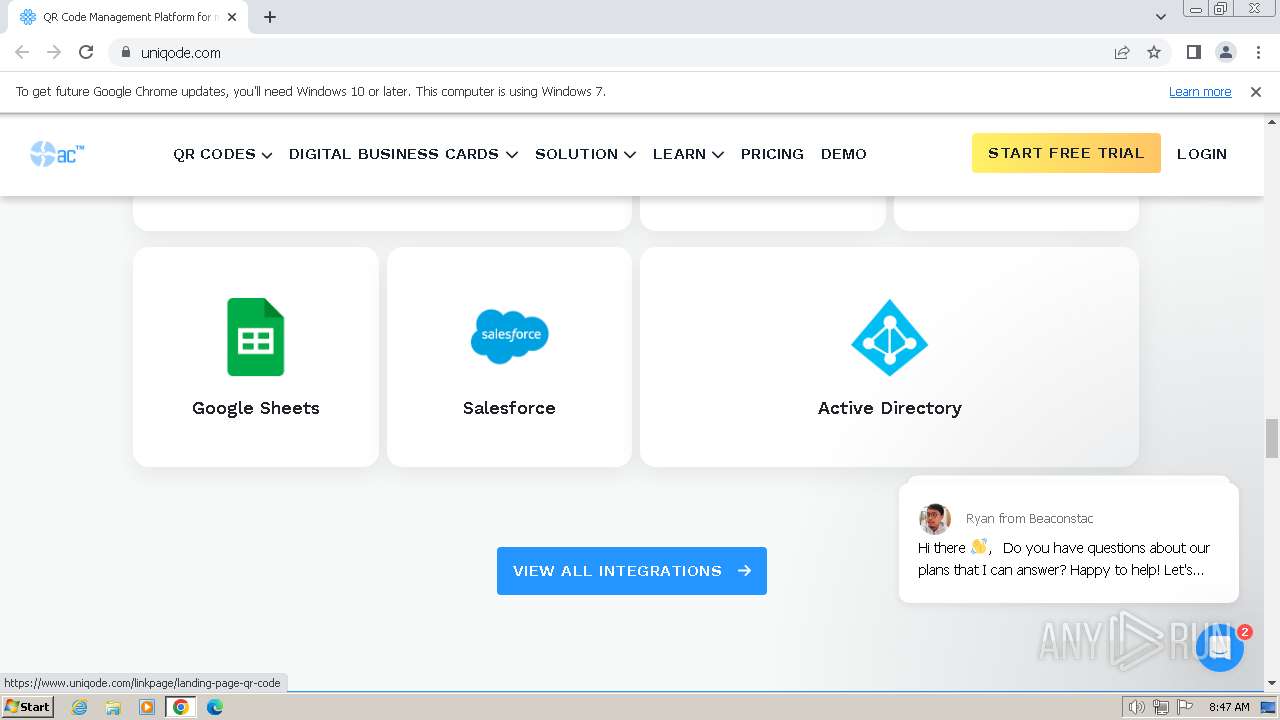Open the tab search chevron
Viewport: 1280px width, 720px height.
(x=1160, y=17)
